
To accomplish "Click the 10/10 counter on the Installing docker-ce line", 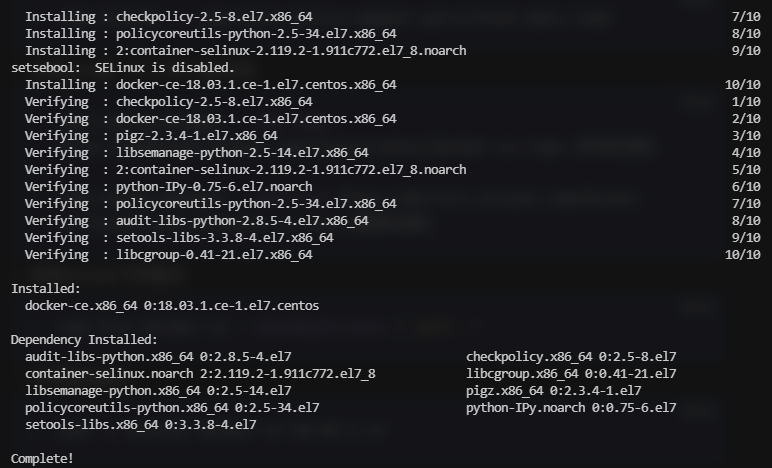I will [742, 85].
